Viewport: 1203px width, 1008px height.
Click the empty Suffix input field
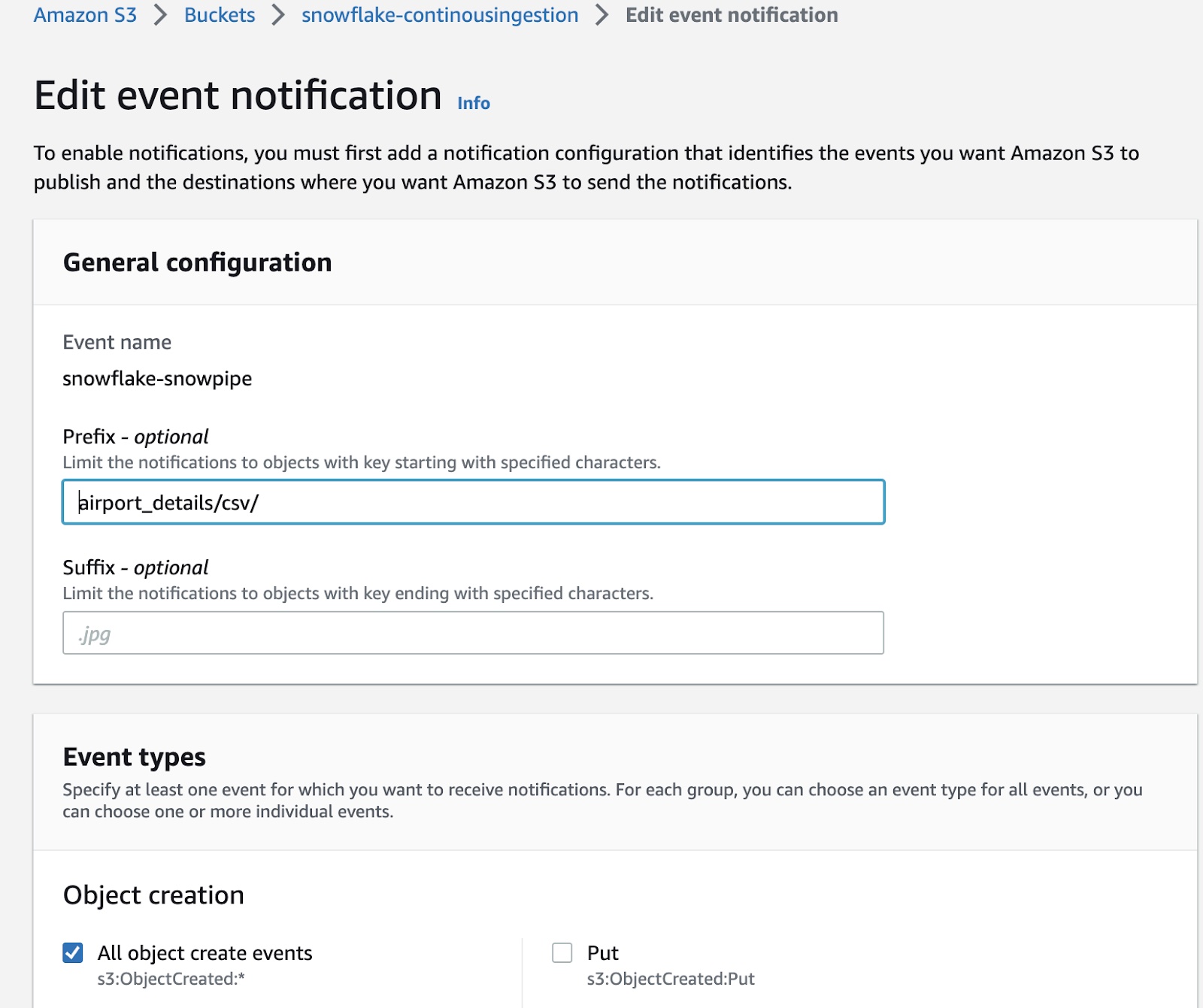(x=472, y=633)
